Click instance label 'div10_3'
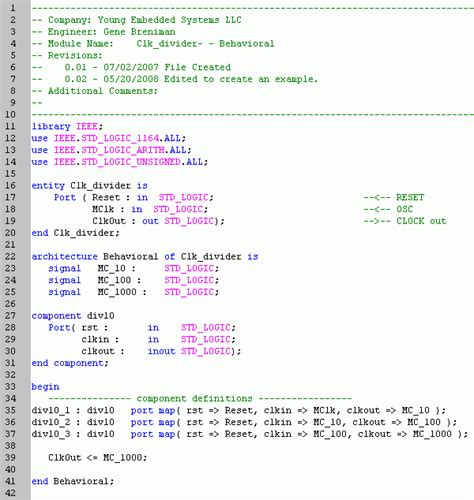474x500 pixels. tap(51, 434)
